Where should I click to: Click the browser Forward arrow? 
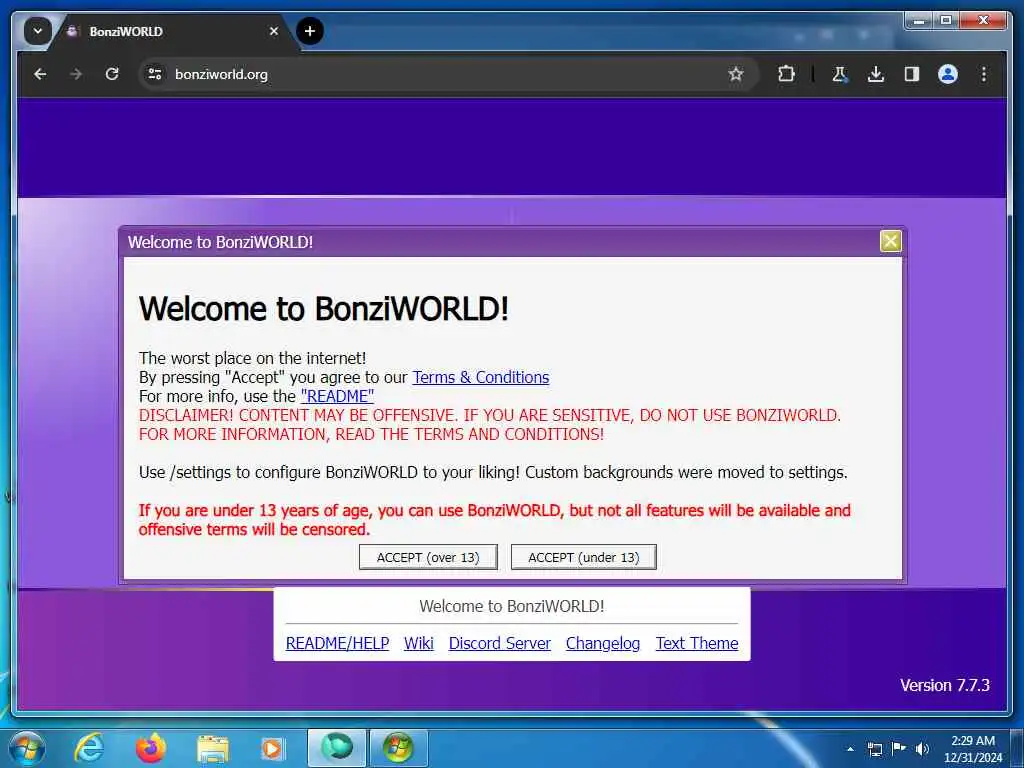click(76, 74)
